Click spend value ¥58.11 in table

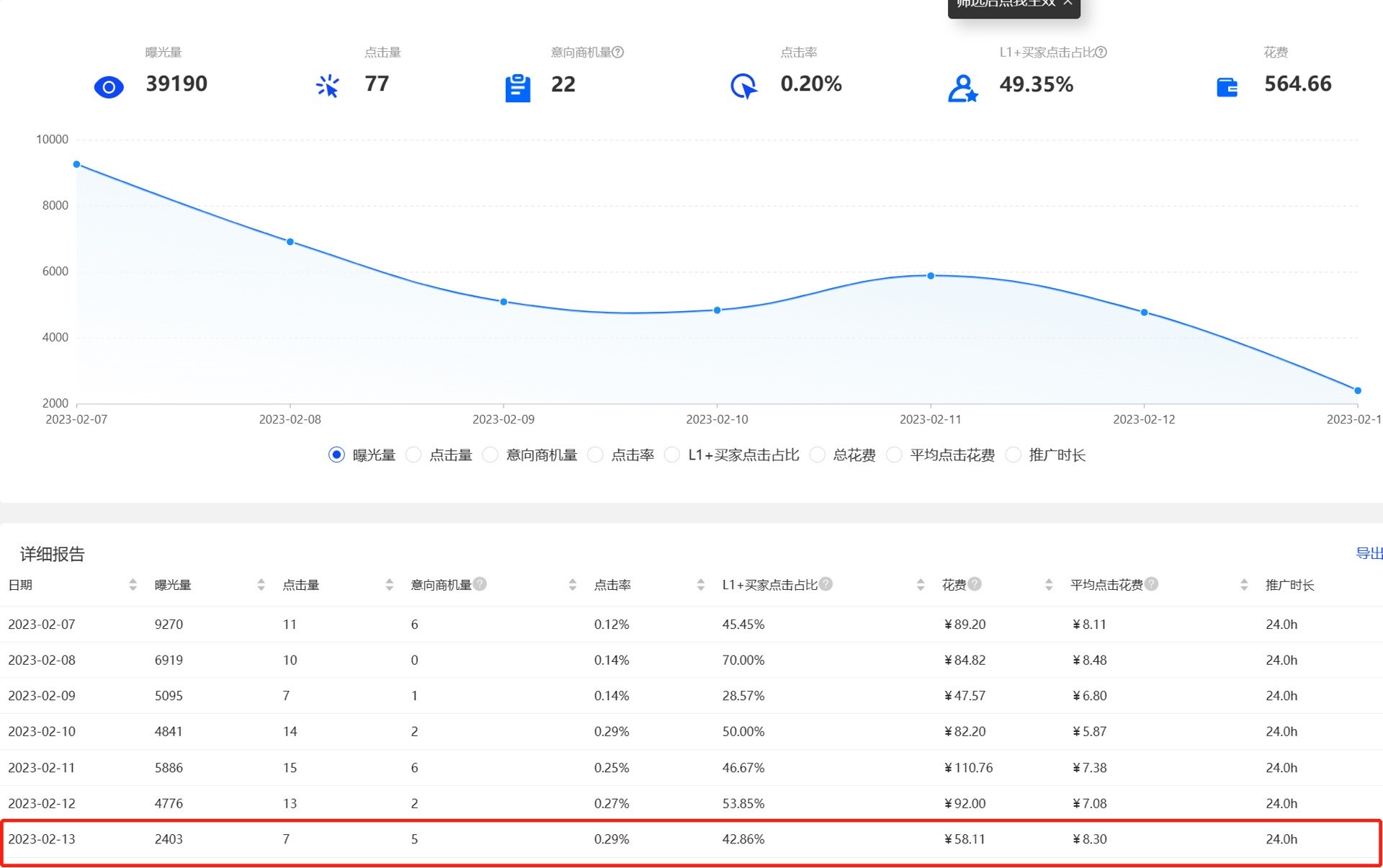(x=964, y=839)
